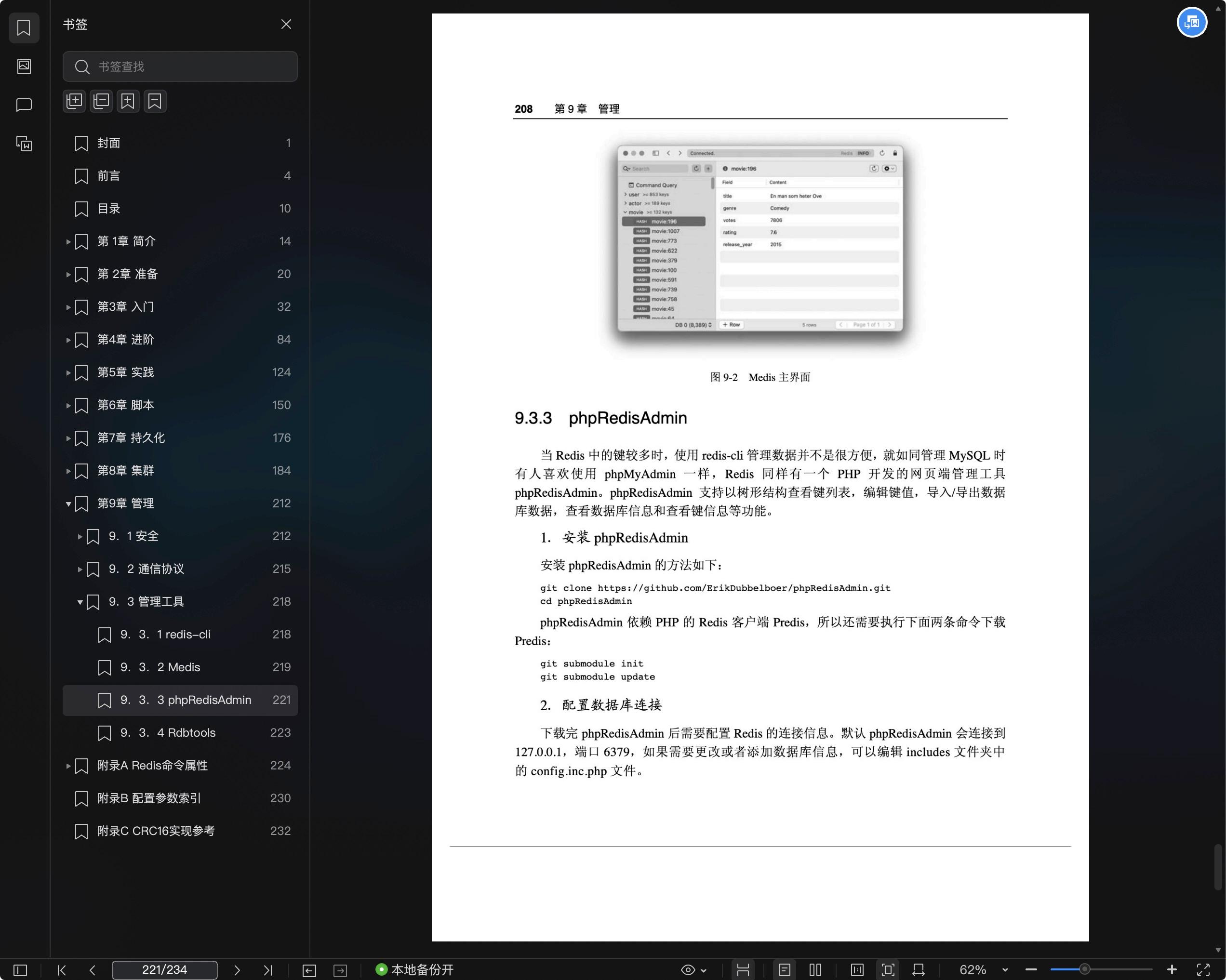The width and height of the screenshot is (1226, 980).
Task: Go to 9.3.4 Rdbtools bookmark
Action: pos(180,733)
